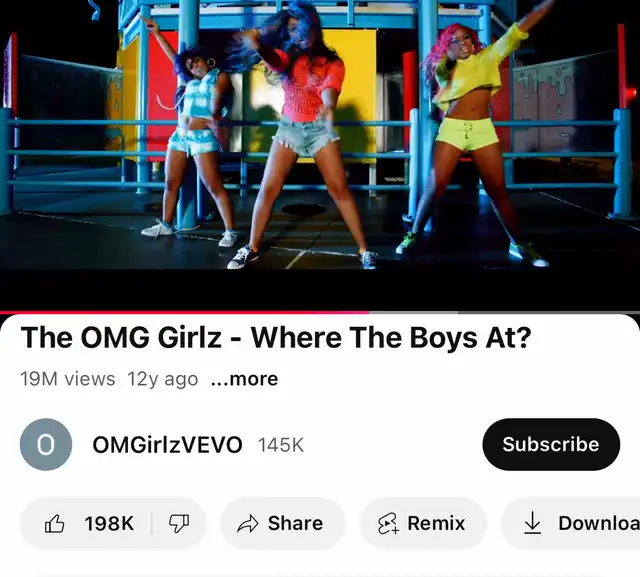Click the 198K like count
The image size is (640, 577).
tap(109, 524)
